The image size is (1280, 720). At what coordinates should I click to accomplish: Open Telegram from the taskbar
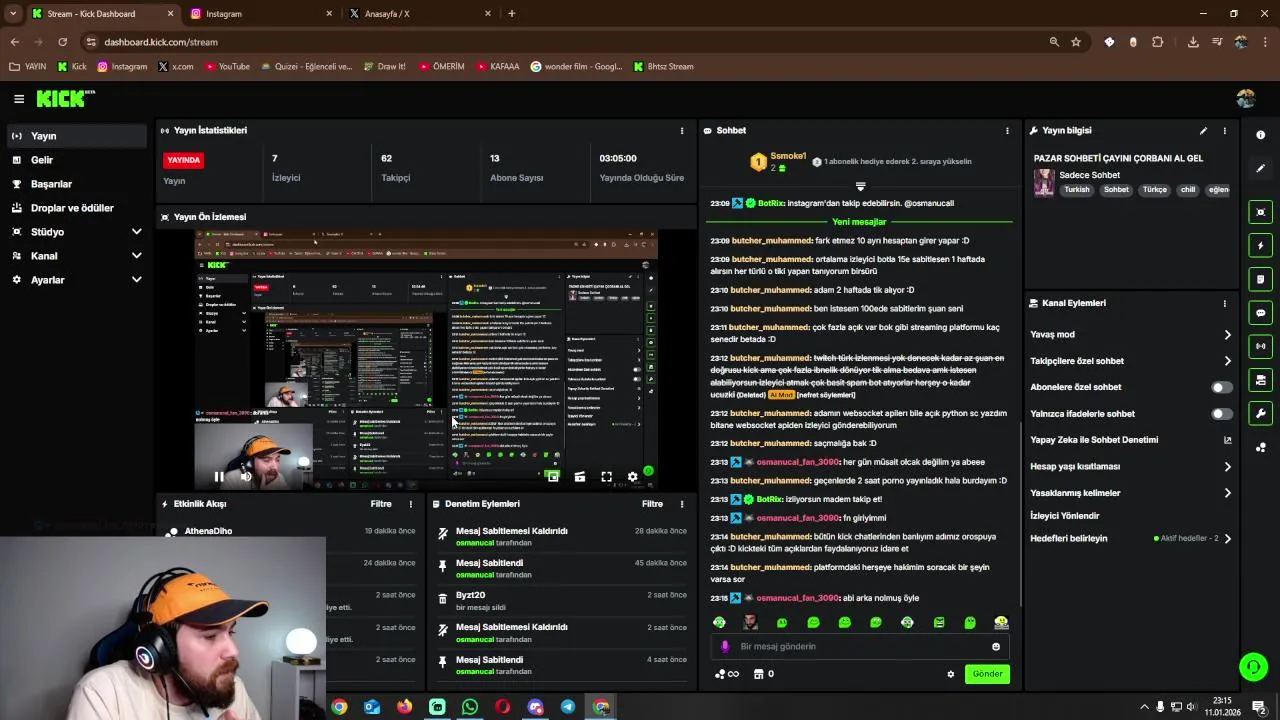pos(568,707)
